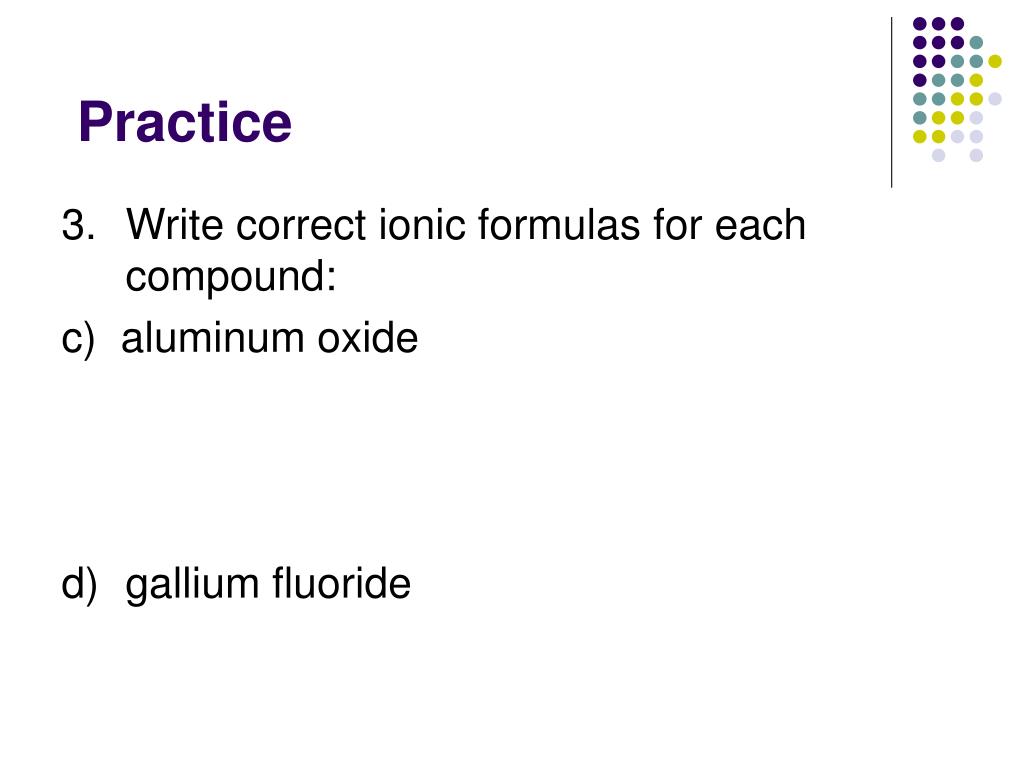Select the text 'aluminum oxide'
Screen dimensions: 1024x768
[x=269, y=338]
